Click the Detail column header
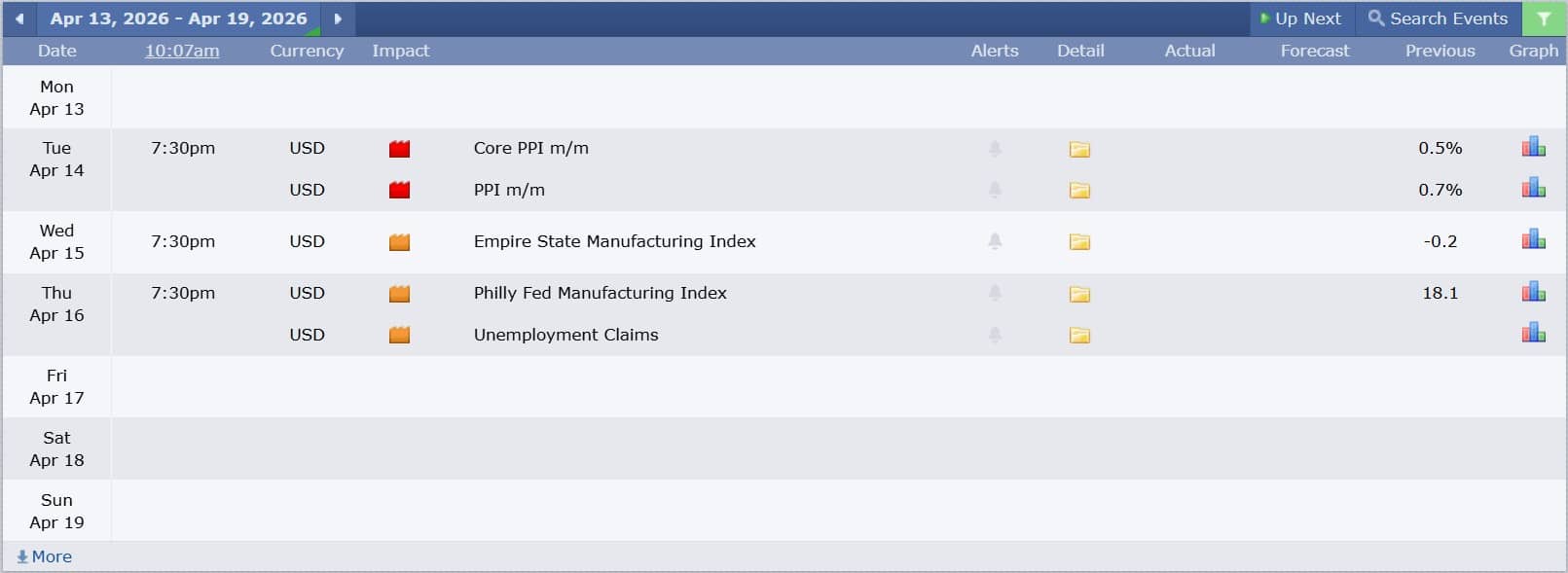 [1080, 51]
